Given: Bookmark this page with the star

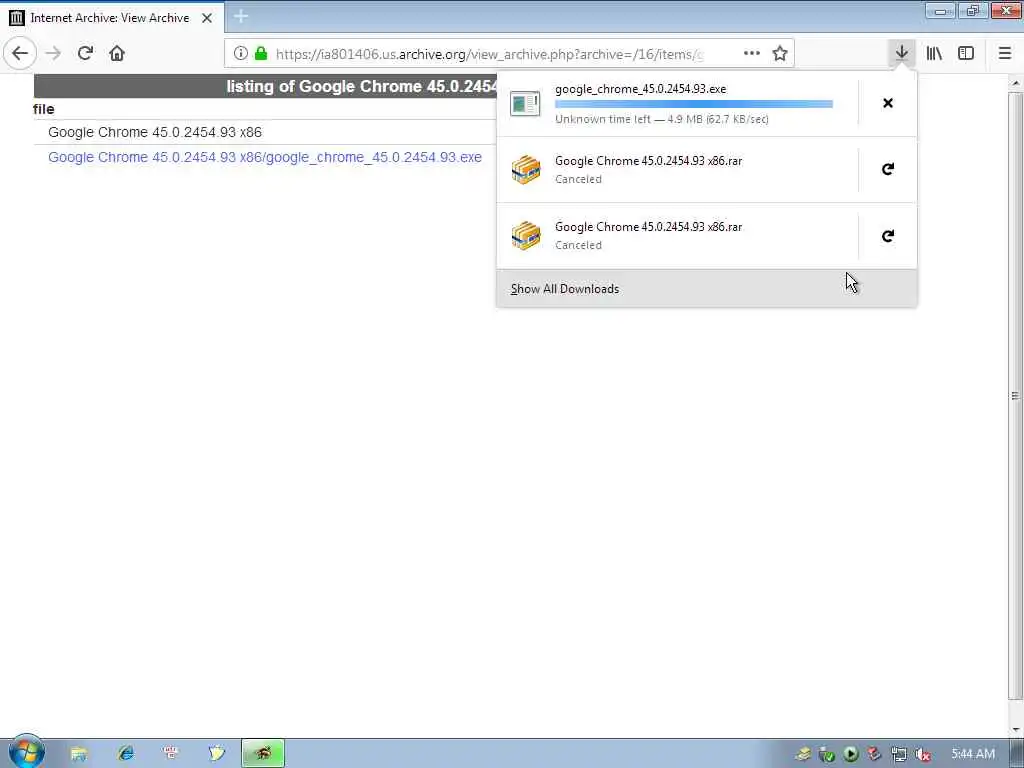Looking at the screenshot, I should click(x=780, y=54).
